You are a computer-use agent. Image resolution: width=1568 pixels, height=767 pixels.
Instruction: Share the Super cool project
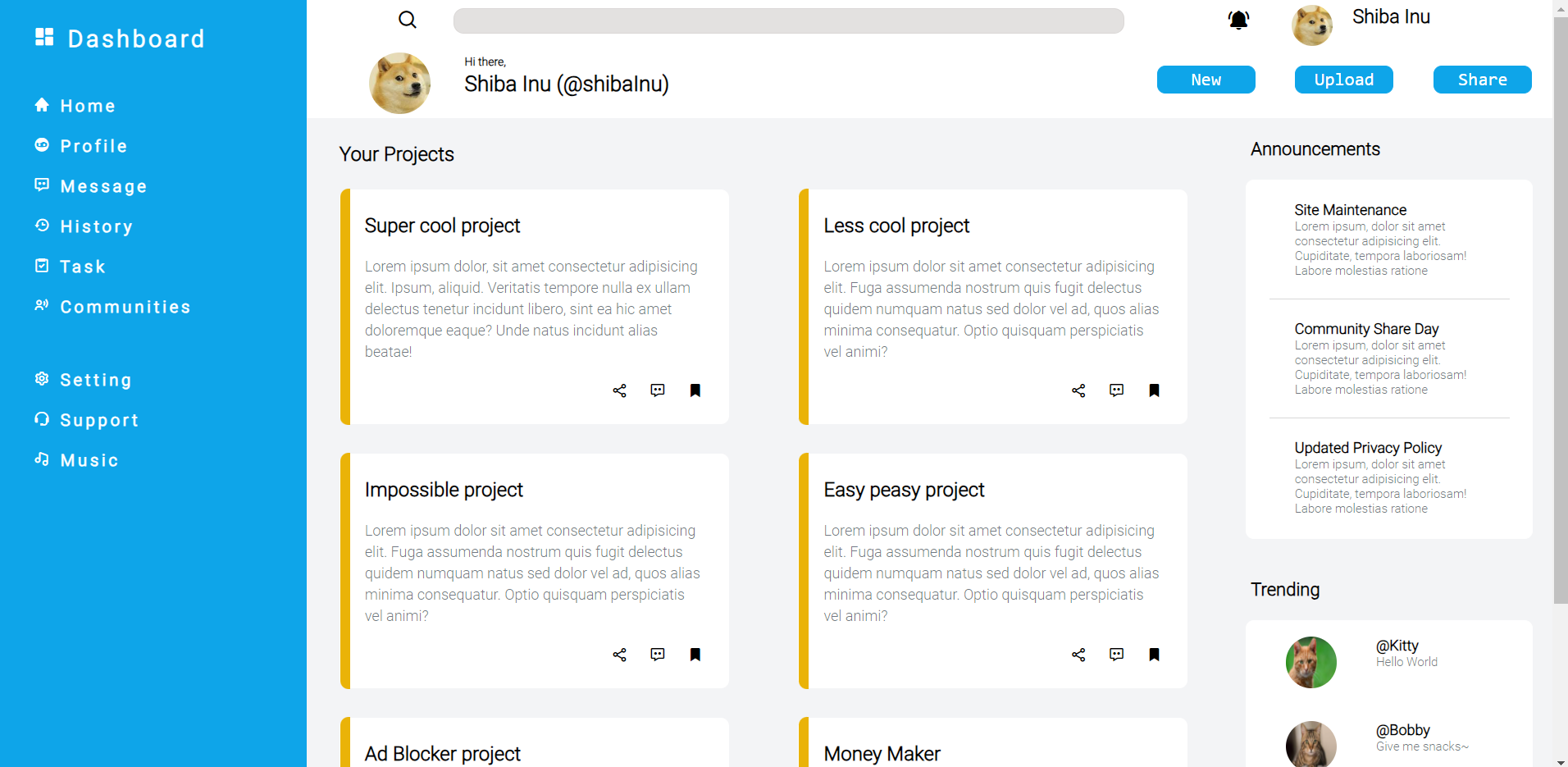click(619, 390)
